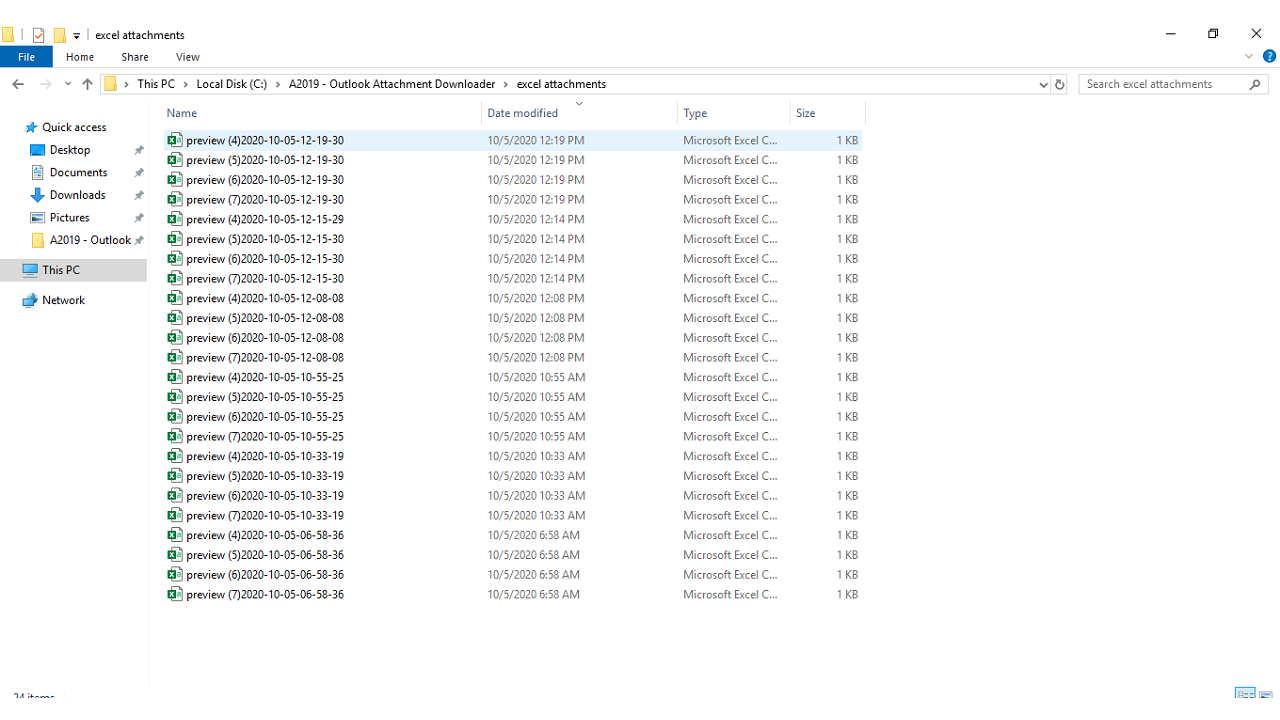Expand the chevron after Local Disk (C:)

pyautogui.click(x=278, y=84)
